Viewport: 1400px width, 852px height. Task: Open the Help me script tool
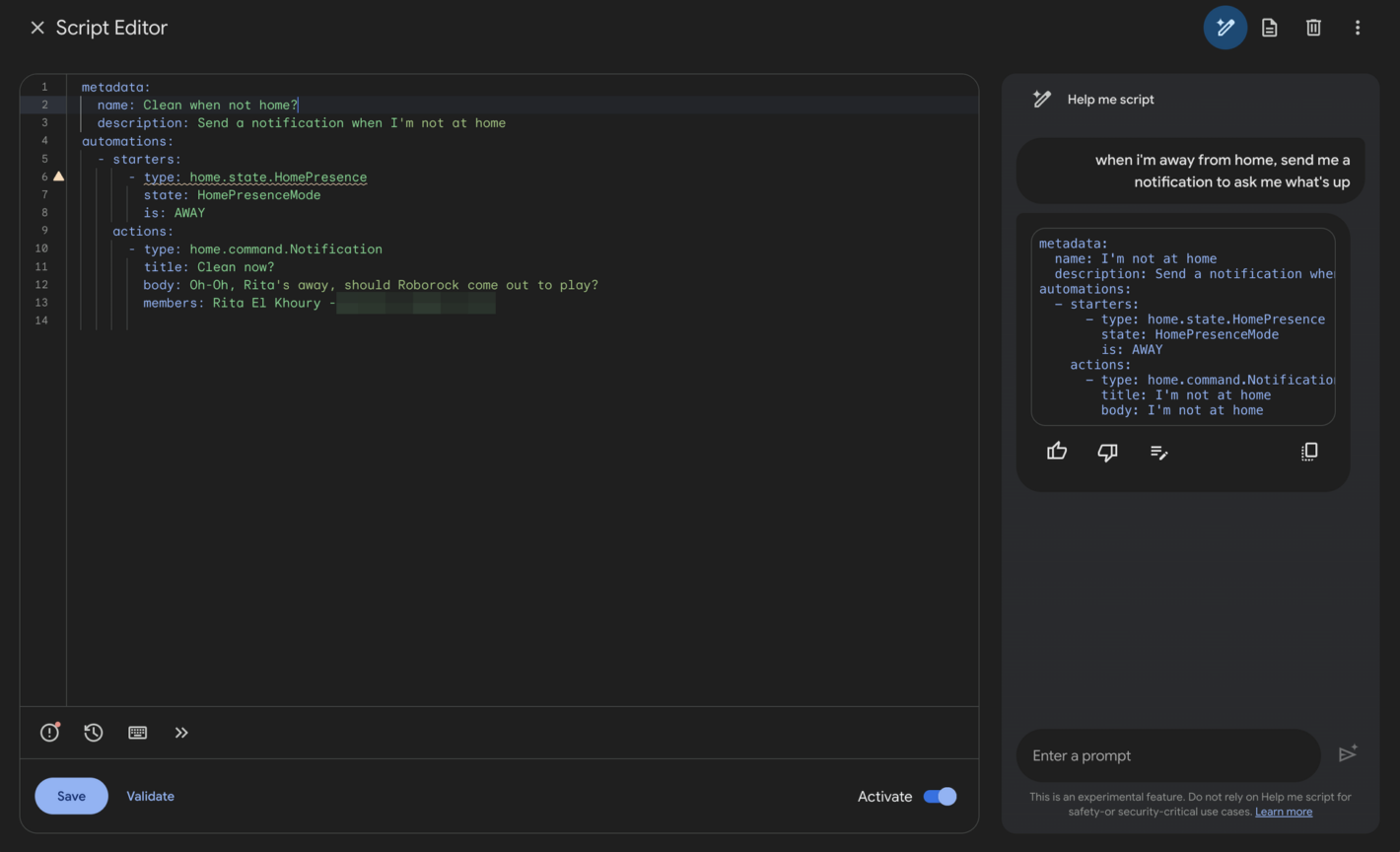pyautogui.click(x=1225, y=27)
